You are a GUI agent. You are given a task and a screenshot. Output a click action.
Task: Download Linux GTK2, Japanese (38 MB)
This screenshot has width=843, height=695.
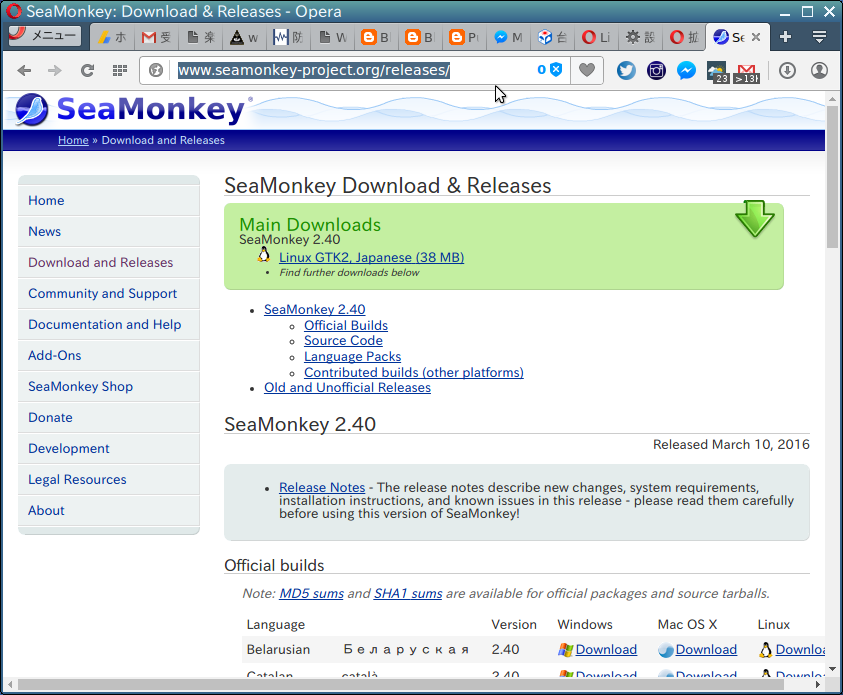click(372, 257)
